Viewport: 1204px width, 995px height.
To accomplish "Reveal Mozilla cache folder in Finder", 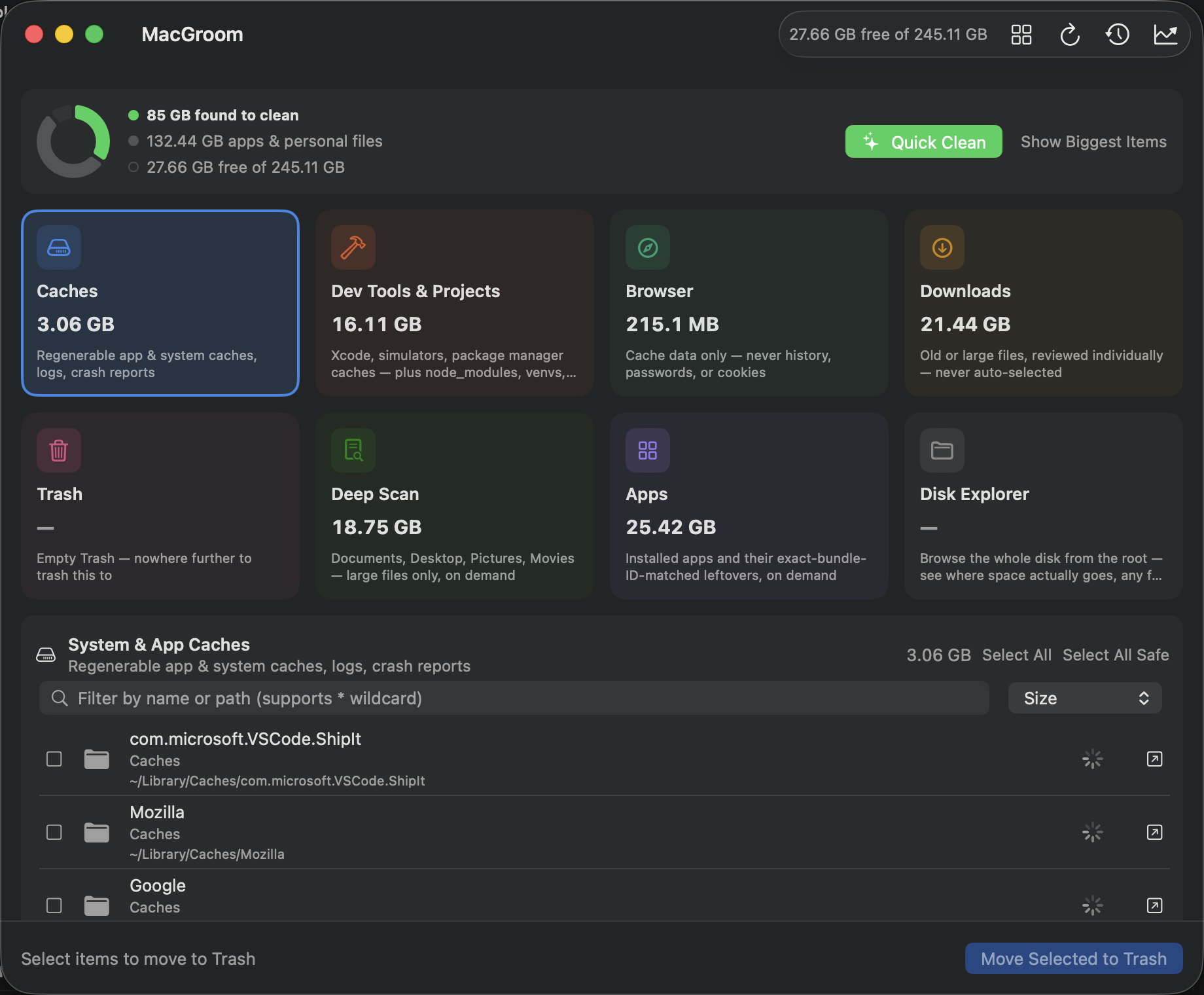I will coord(1154,832).
